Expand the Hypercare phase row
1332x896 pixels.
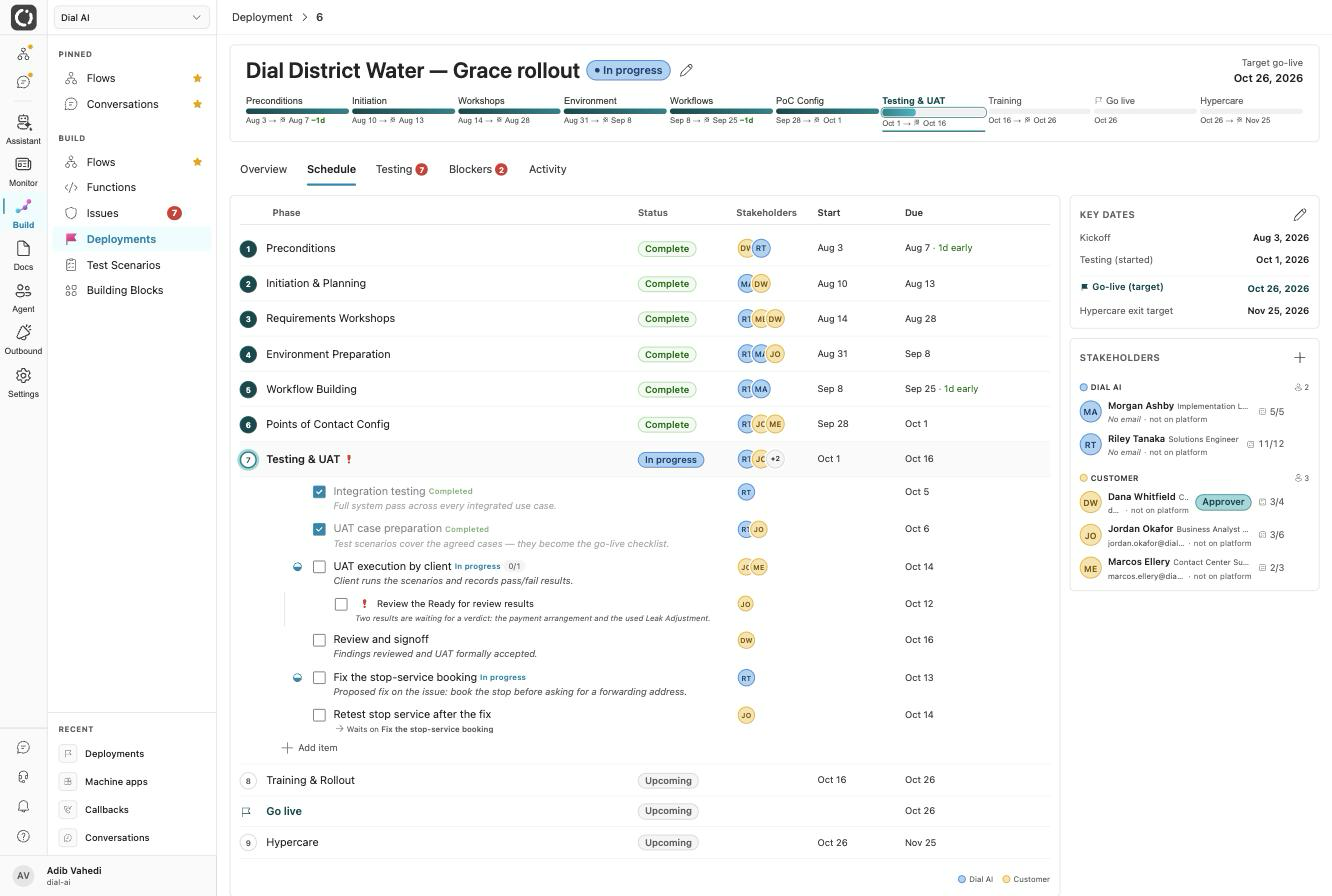(x=645, y=842)
